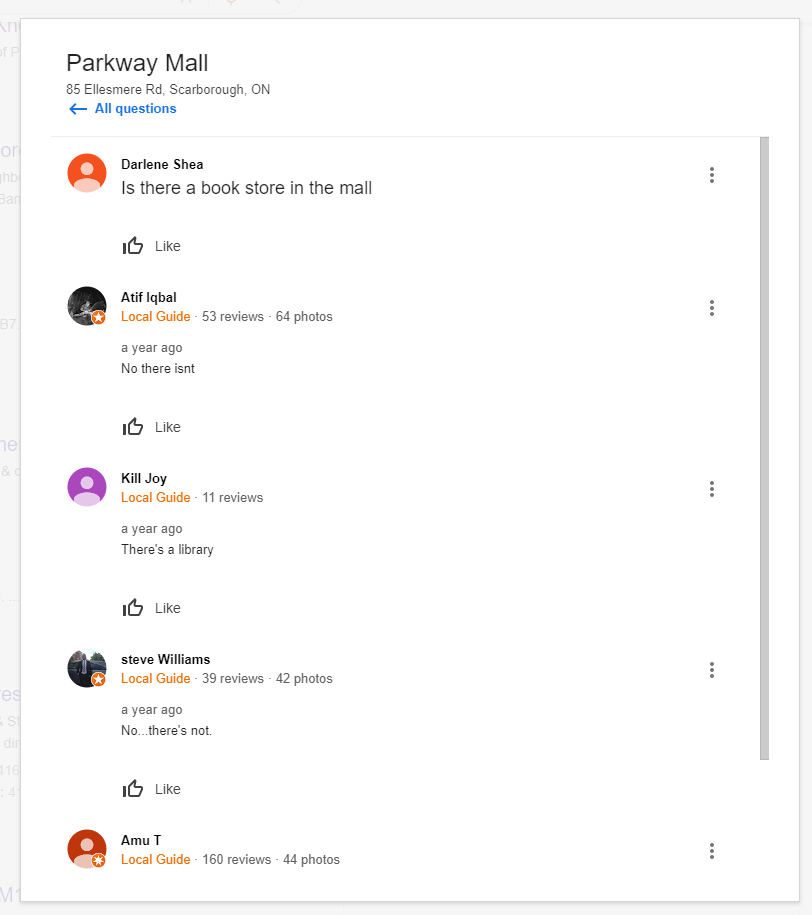The image size is (812, 915).
Task: Open Atif Iqbal's profile name link
Action: click(x=148, y=297)
